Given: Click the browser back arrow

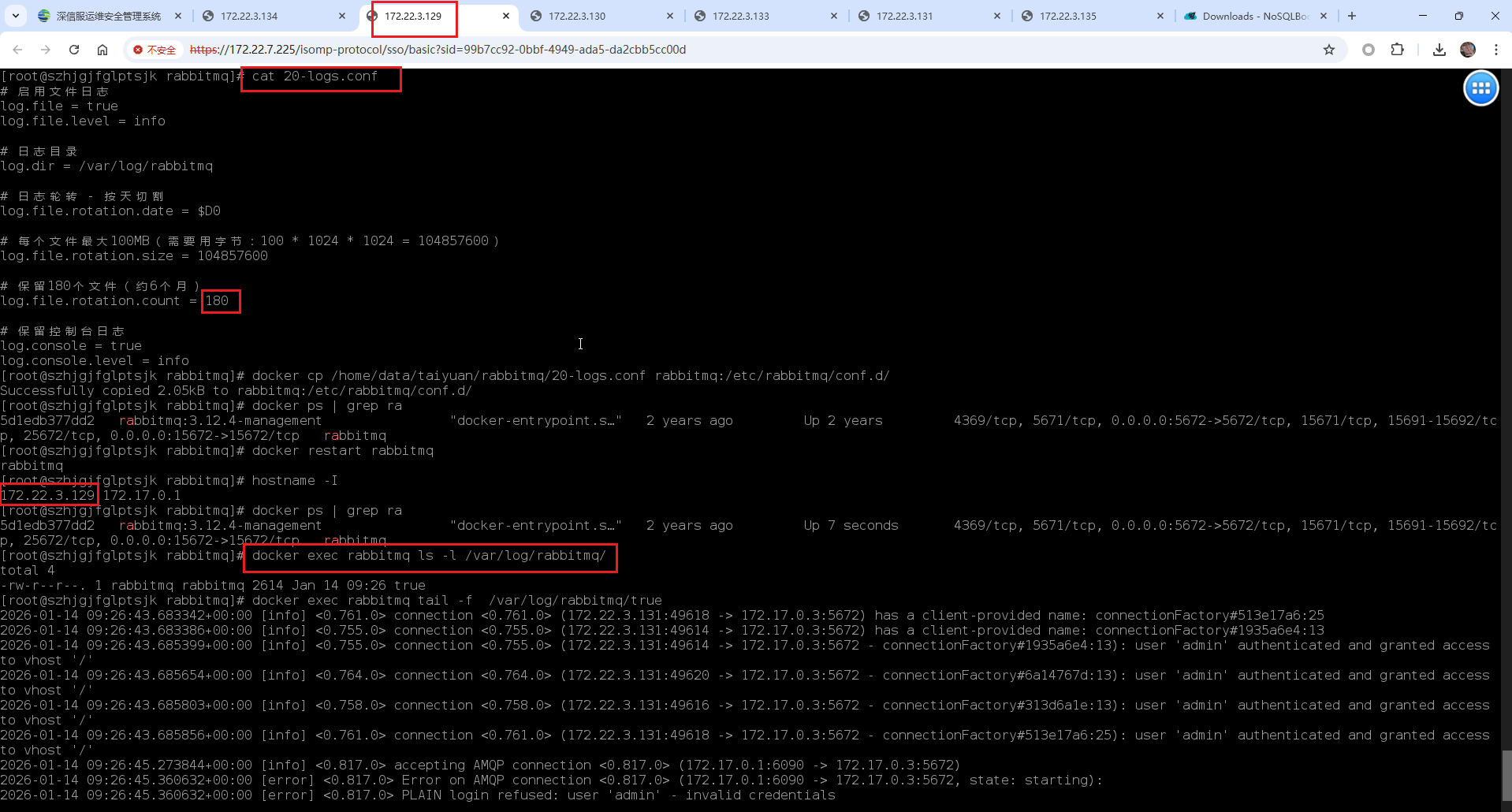Looking at the screenshot, I should pos(17,50).
